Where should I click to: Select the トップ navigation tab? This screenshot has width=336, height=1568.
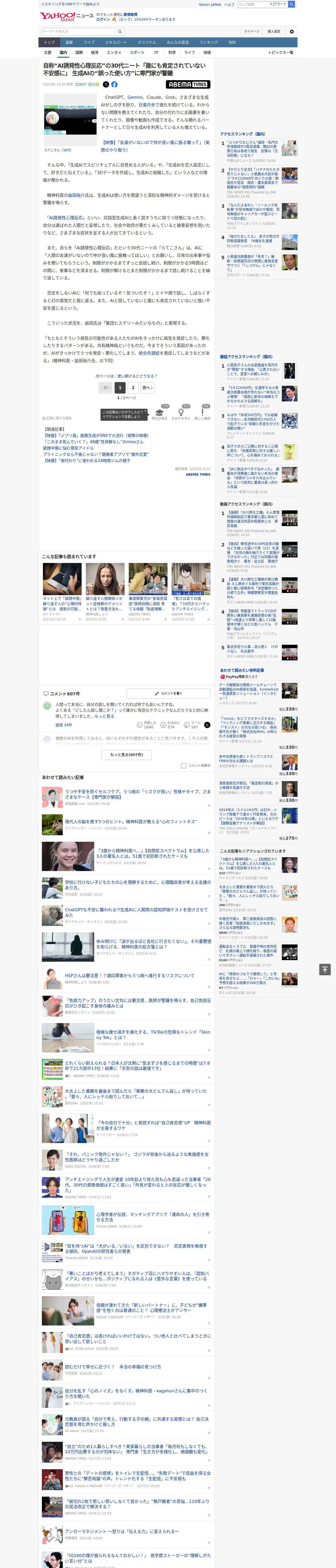(x=49, y=42)
